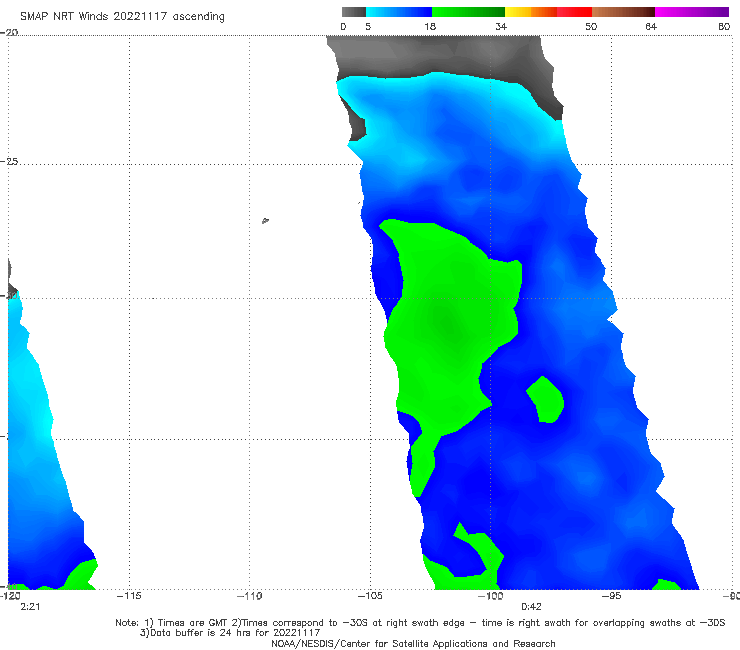The height and width of the screenshot is (650, 740).
Task: Select the magenta-purple segment of the color bar
Action: (692, 12)
